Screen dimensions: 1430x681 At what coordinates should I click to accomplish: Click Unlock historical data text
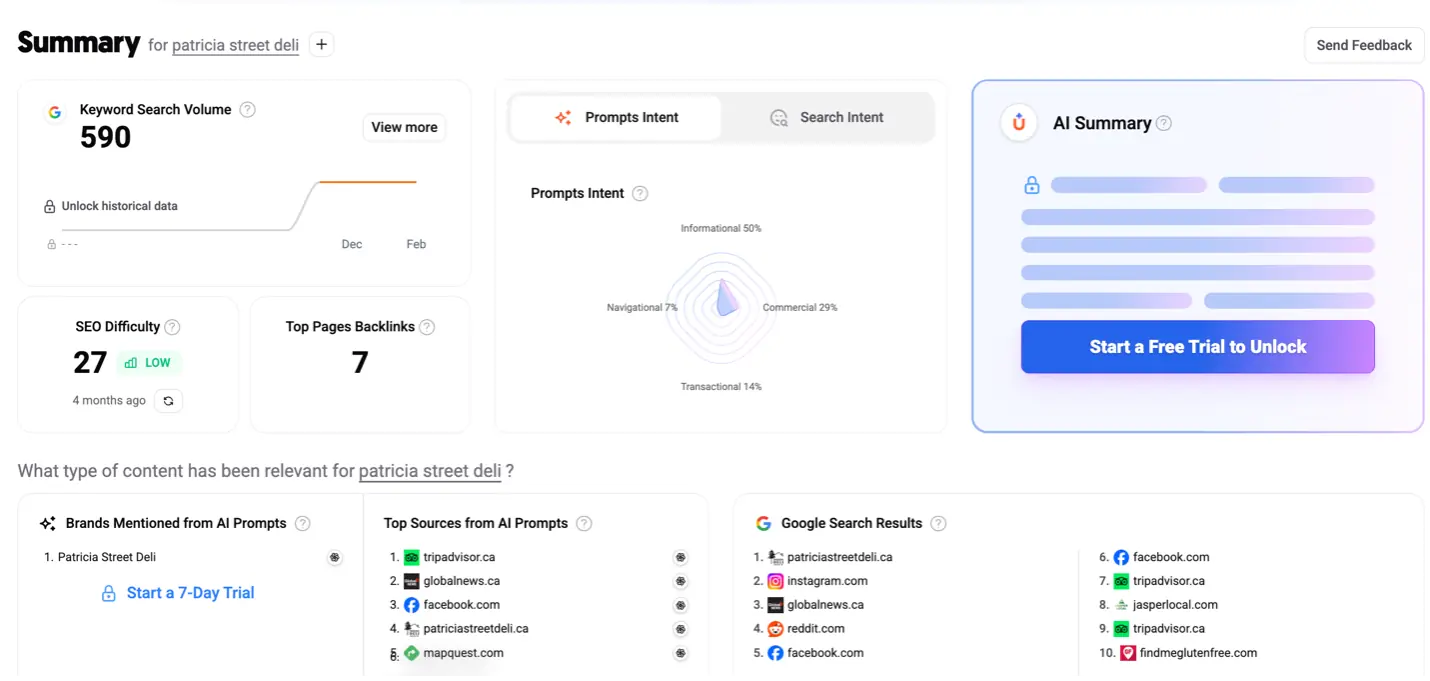pos(120,206)
